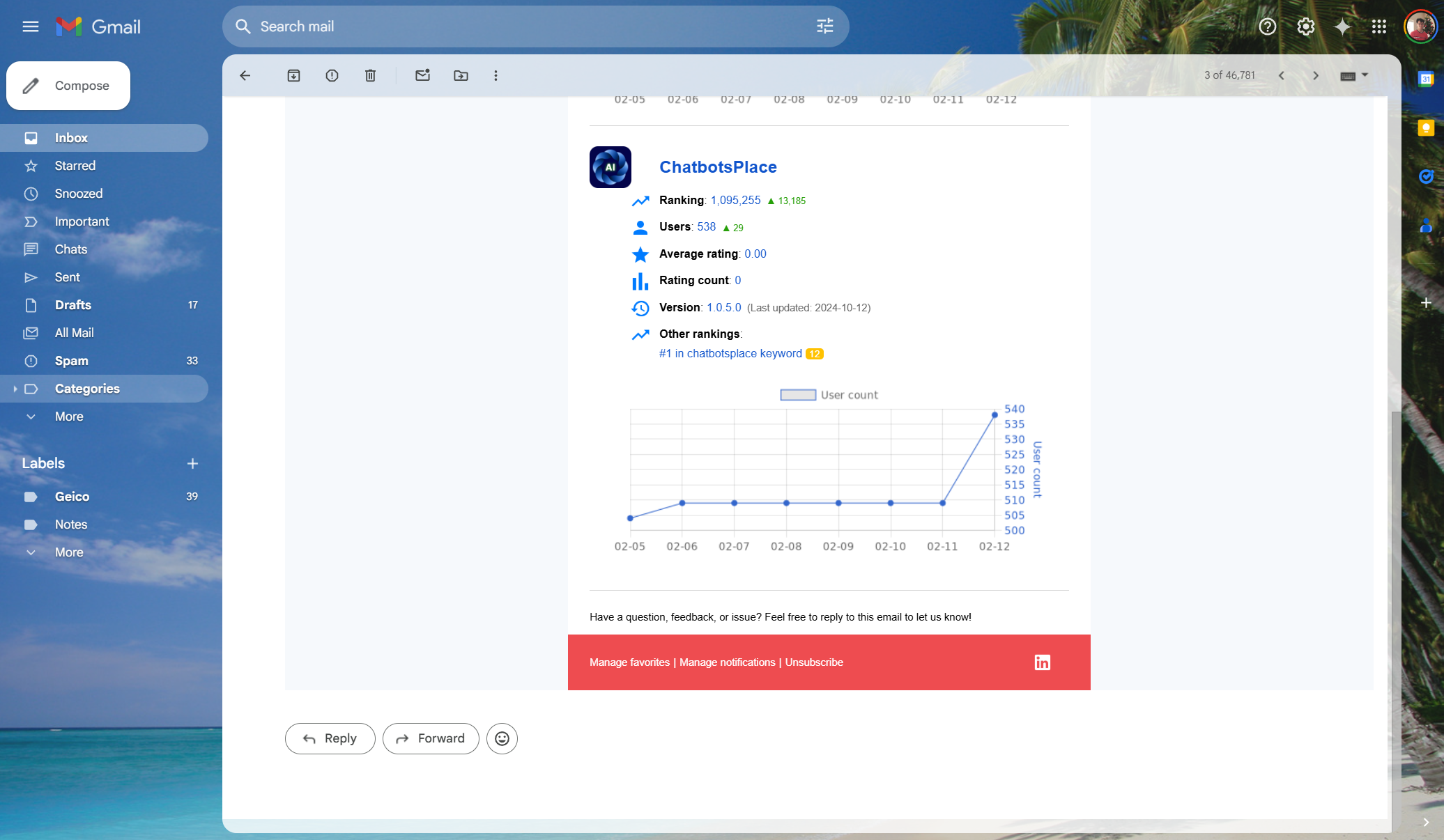Open the Important folder
Viewport: 1444px width, 840px height.
104,221
